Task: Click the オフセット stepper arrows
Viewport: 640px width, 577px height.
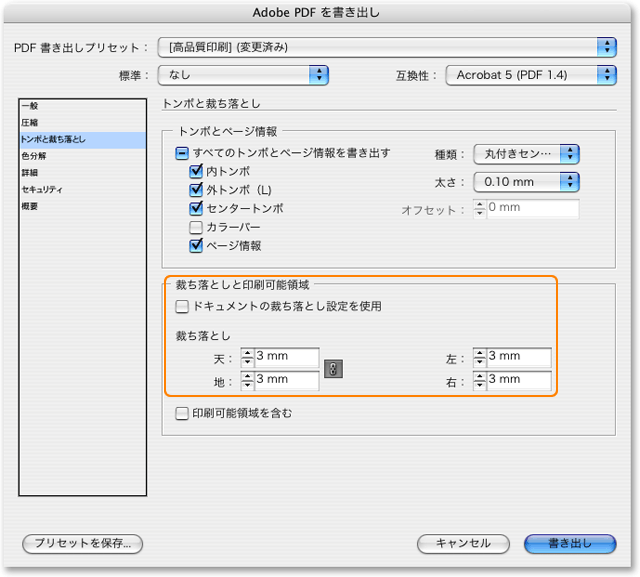Action: (x=479, y=209)
